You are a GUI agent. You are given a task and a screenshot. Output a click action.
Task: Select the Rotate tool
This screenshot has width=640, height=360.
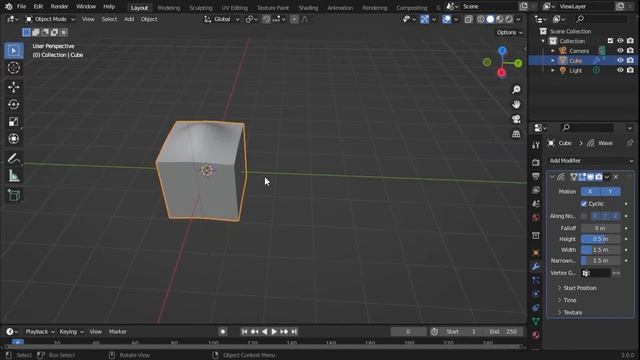[13, 104]
